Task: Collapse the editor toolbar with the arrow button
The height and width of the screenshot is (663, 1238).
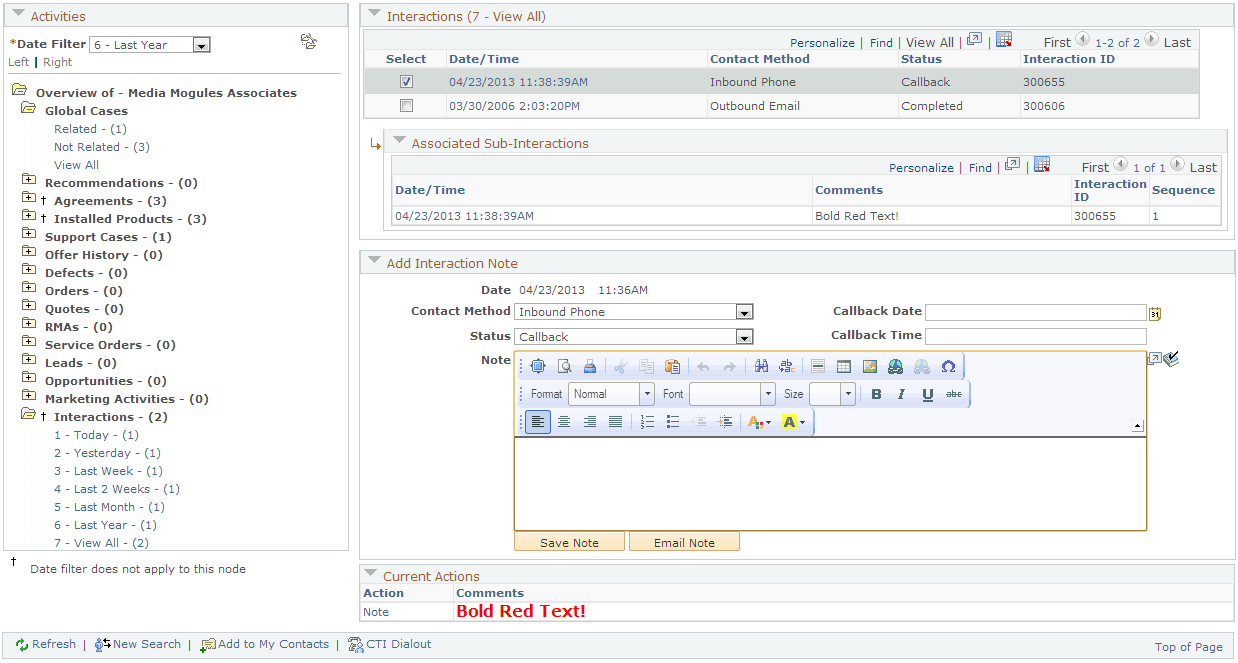Action: pyautogui.click(x=1138, y=427)
